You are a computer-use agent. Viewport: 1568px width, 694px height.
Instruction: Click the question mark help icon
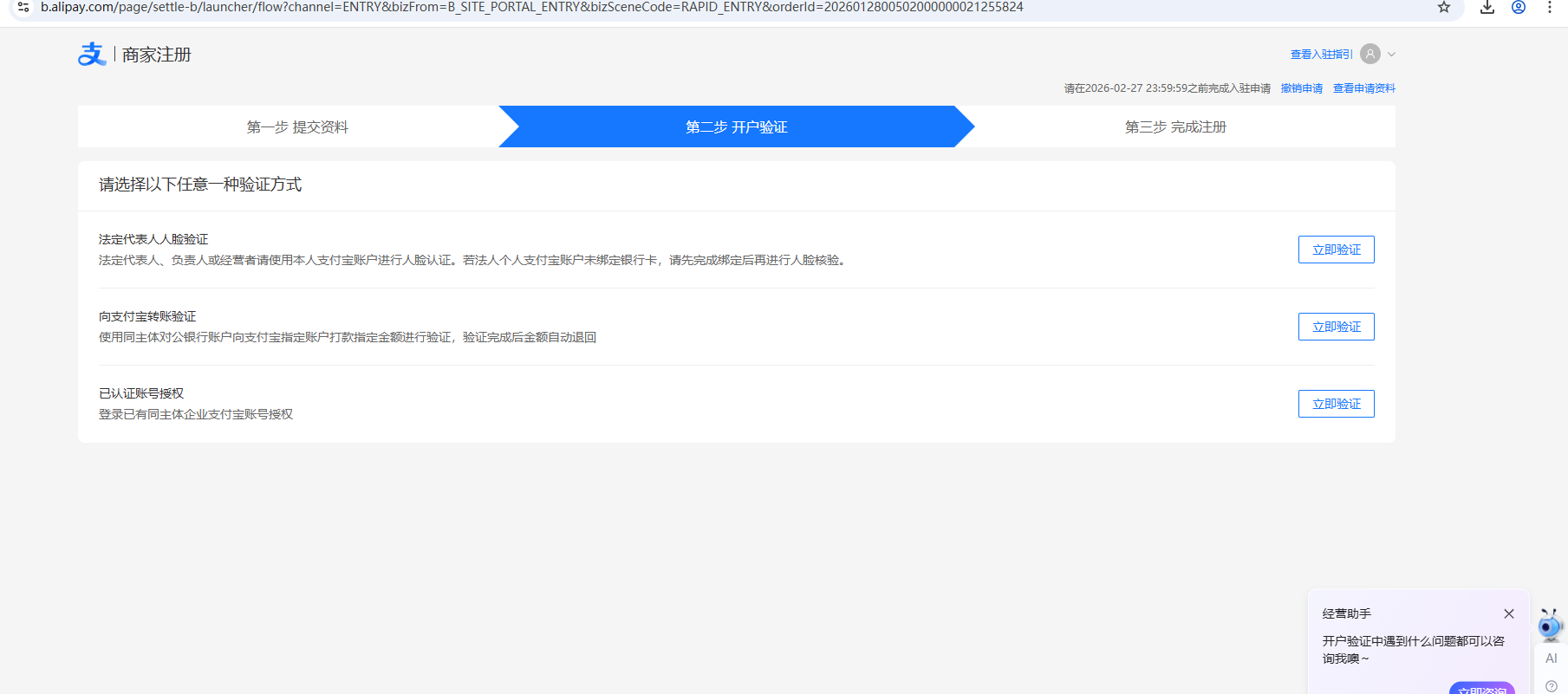(1551, 686)
